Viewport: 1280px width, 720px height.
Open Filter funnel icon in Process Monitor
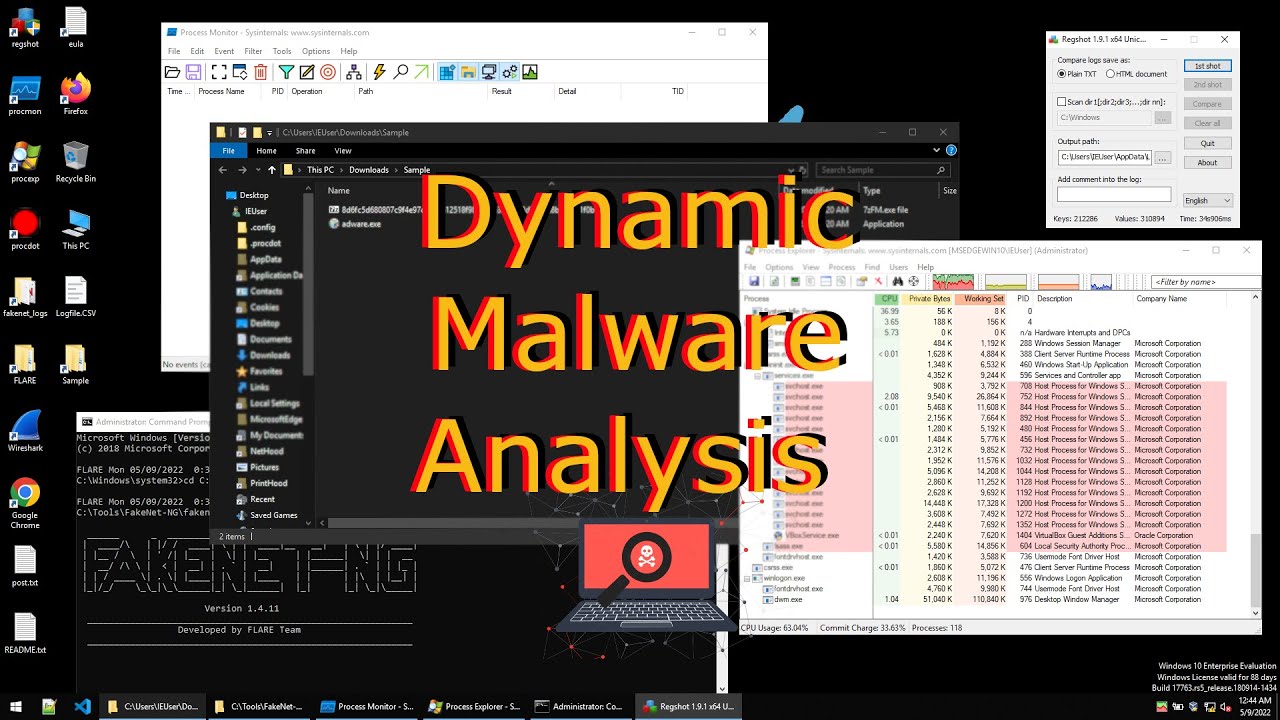pyautogui.click(x=286, y=72)
